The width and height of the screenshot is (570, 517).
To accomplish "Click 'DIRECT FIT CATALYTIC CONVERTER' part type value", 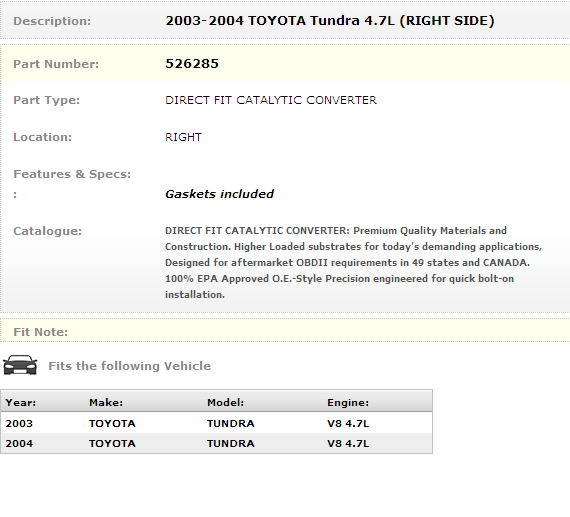I will [x=271, y=100].
